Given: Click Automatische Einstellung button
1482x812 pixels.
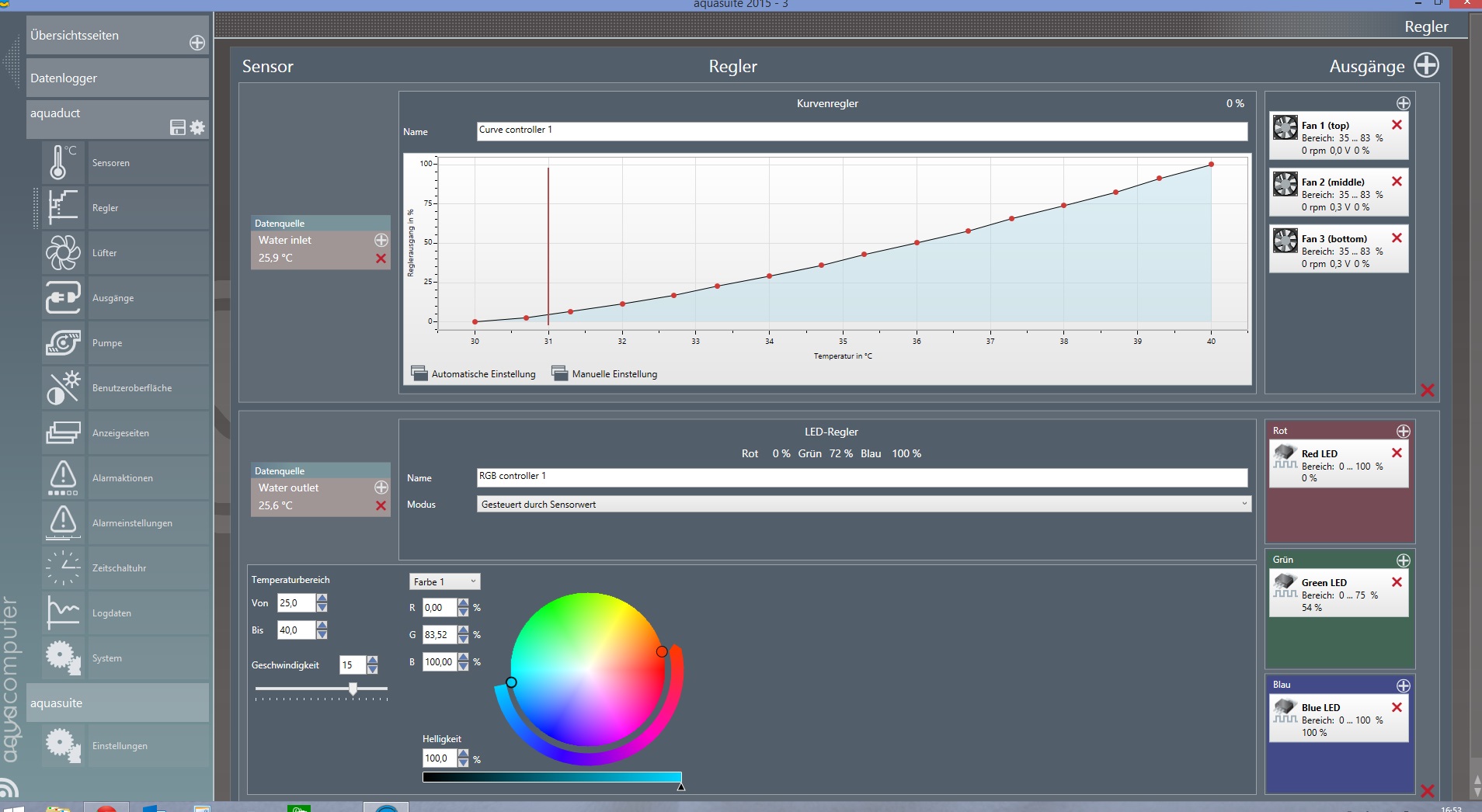Looking at the screenshot, I should click(474, 374).
